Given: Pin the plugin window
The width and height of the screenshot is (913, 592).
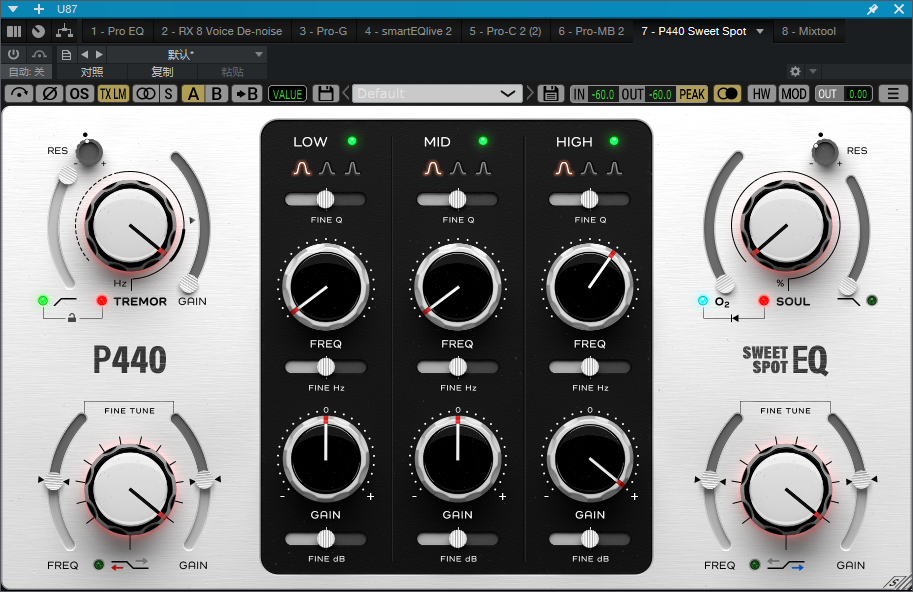Looking at the screenshot, I should tap(872, 9).
